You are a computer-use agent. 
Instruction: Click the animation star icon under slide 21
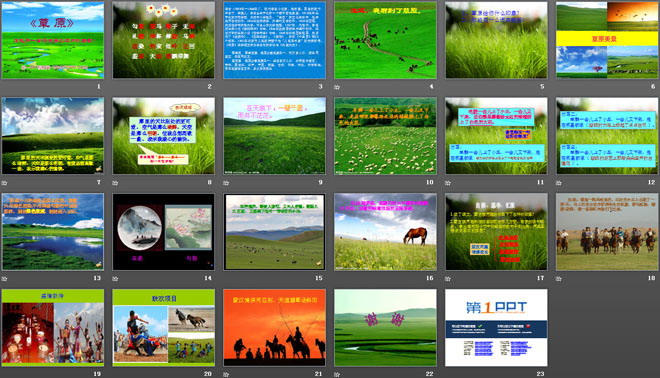pos(226,374)
